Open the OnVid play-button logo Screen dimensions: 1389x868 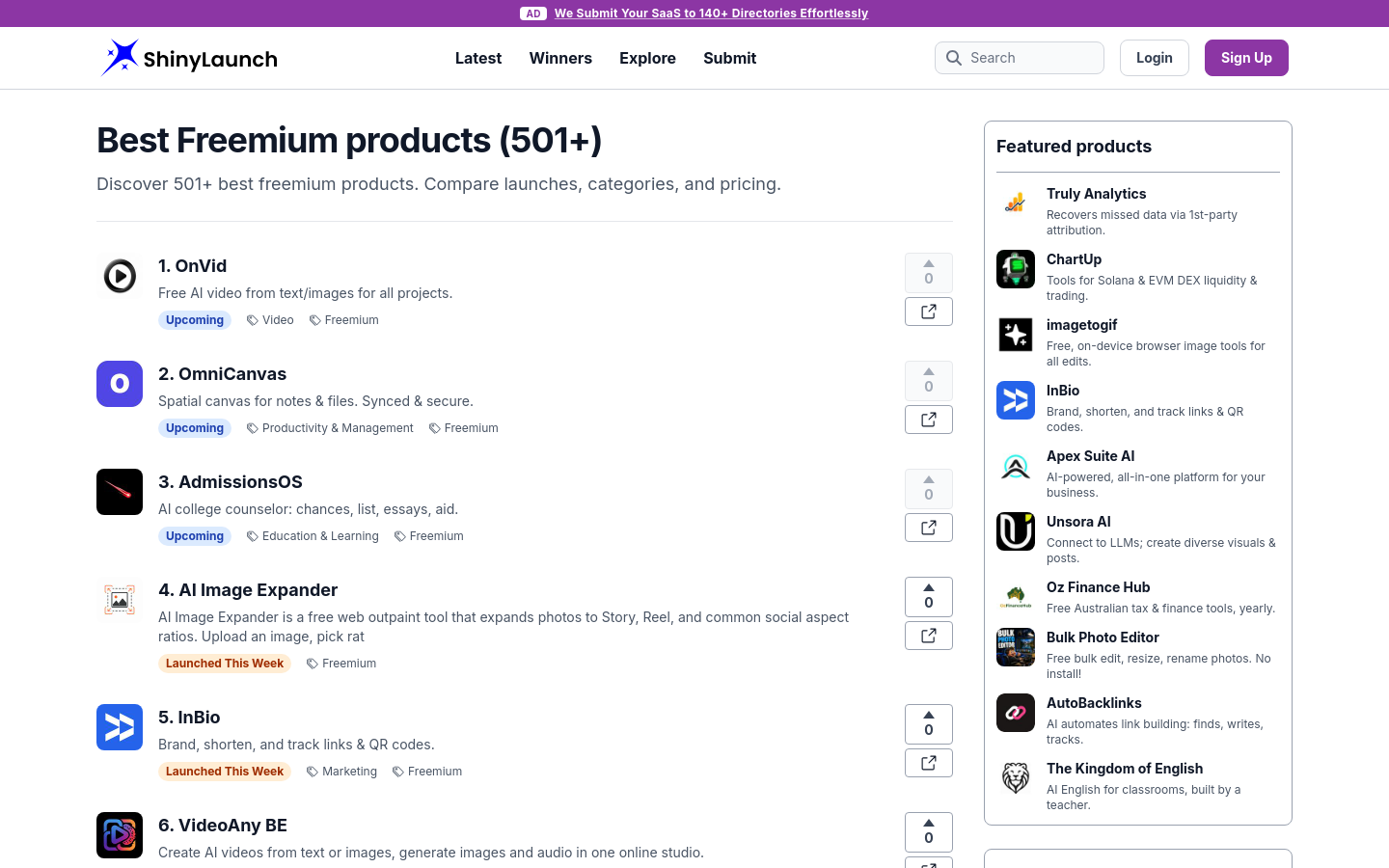[x=120, y=276]
